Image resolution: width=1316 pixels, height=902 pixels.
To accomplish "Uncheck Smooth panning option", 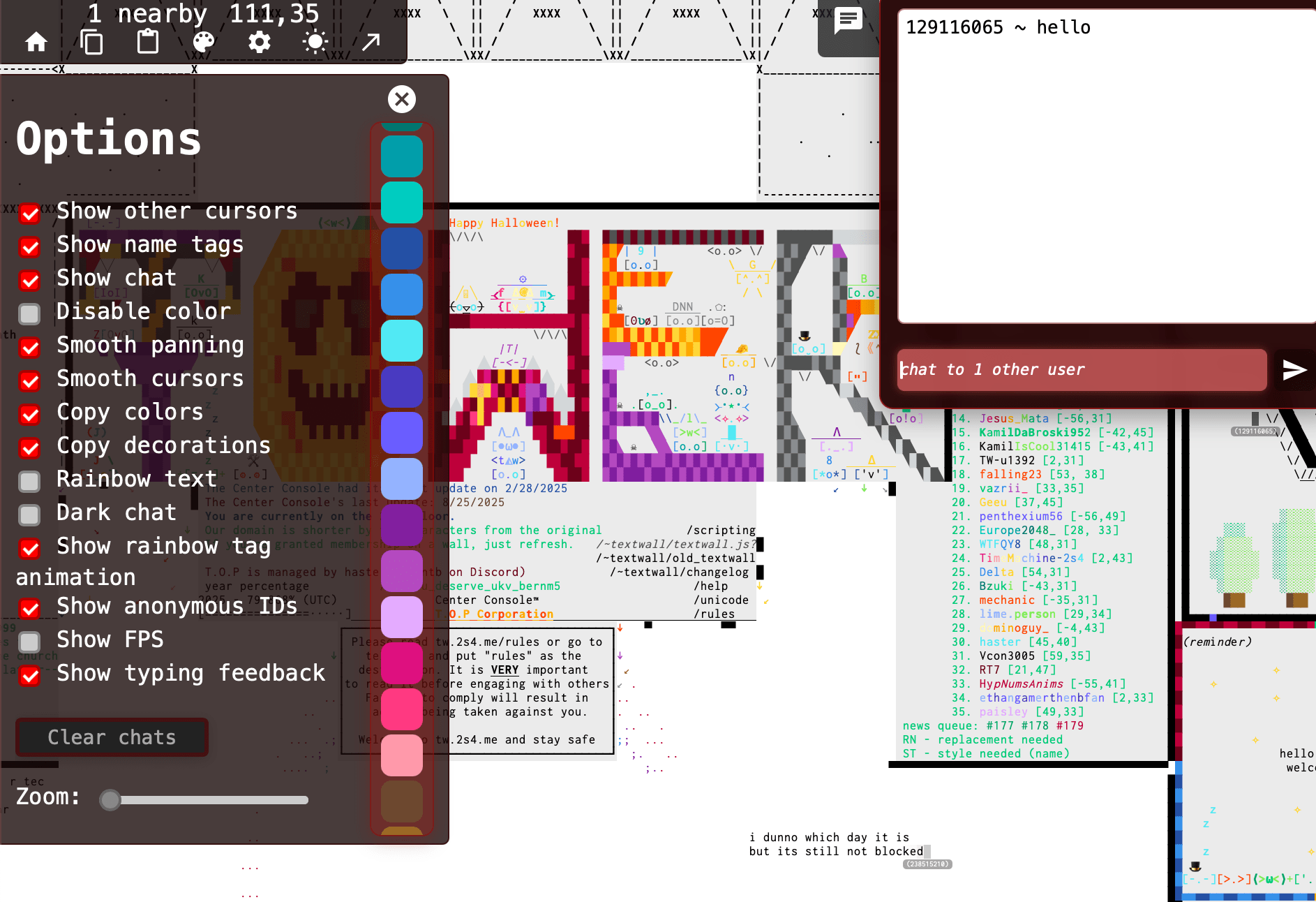I will [29, 347].
